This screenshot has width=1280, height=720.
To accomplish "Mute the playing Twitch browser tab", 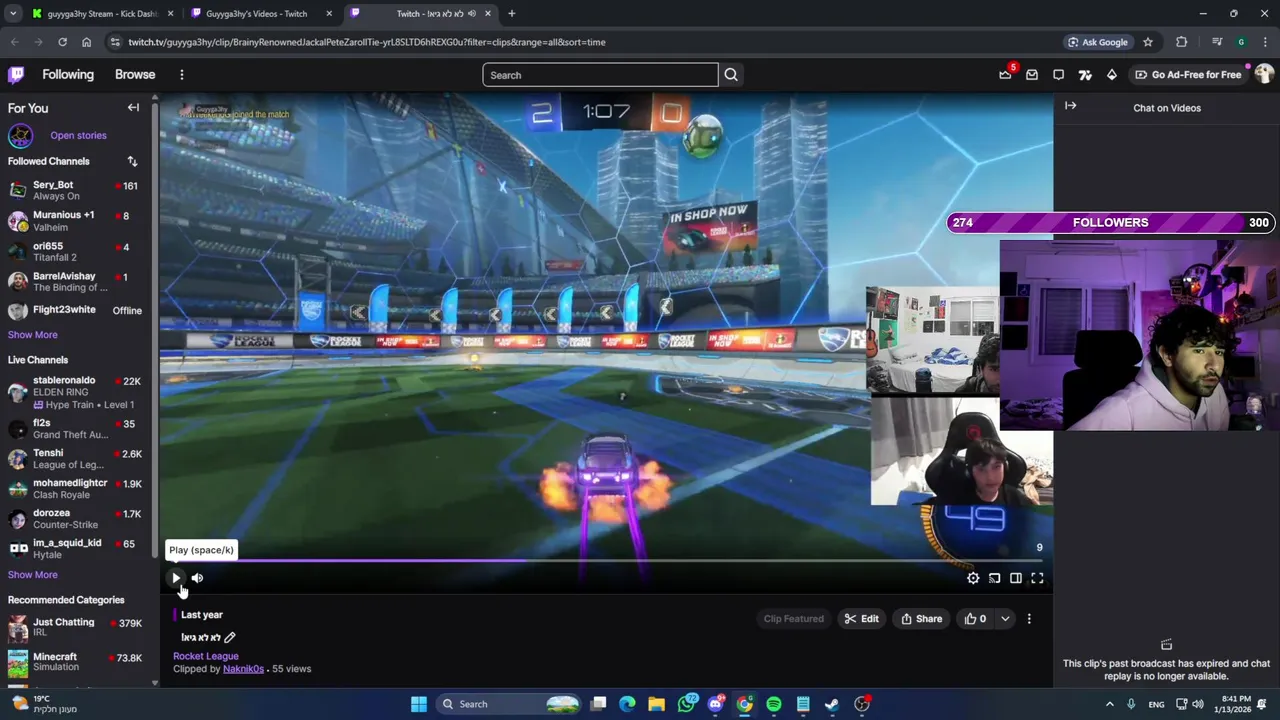I will [473, 14].
